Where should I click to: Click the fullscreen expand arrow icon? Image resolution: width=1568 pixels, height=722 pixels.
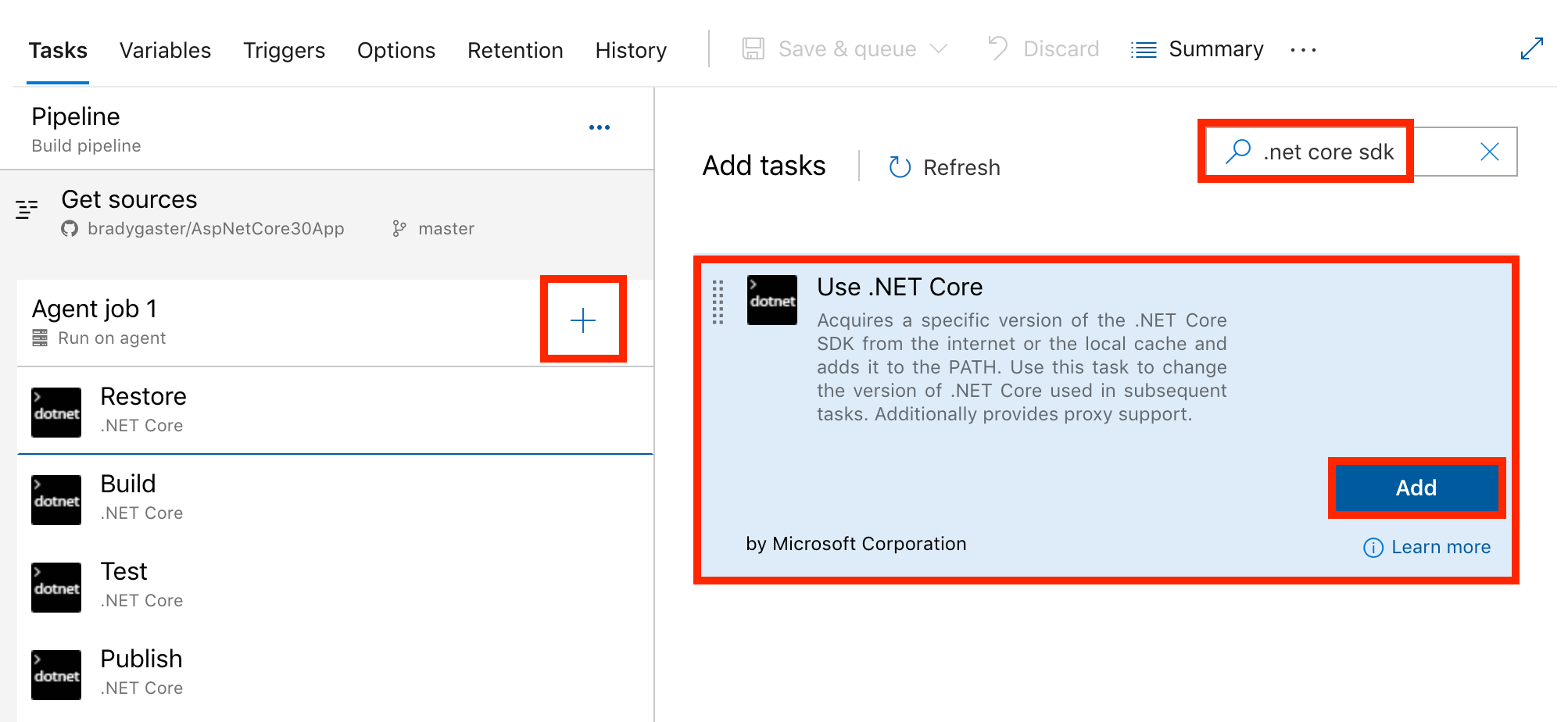pyautogui.click(x=1531, y=48)
